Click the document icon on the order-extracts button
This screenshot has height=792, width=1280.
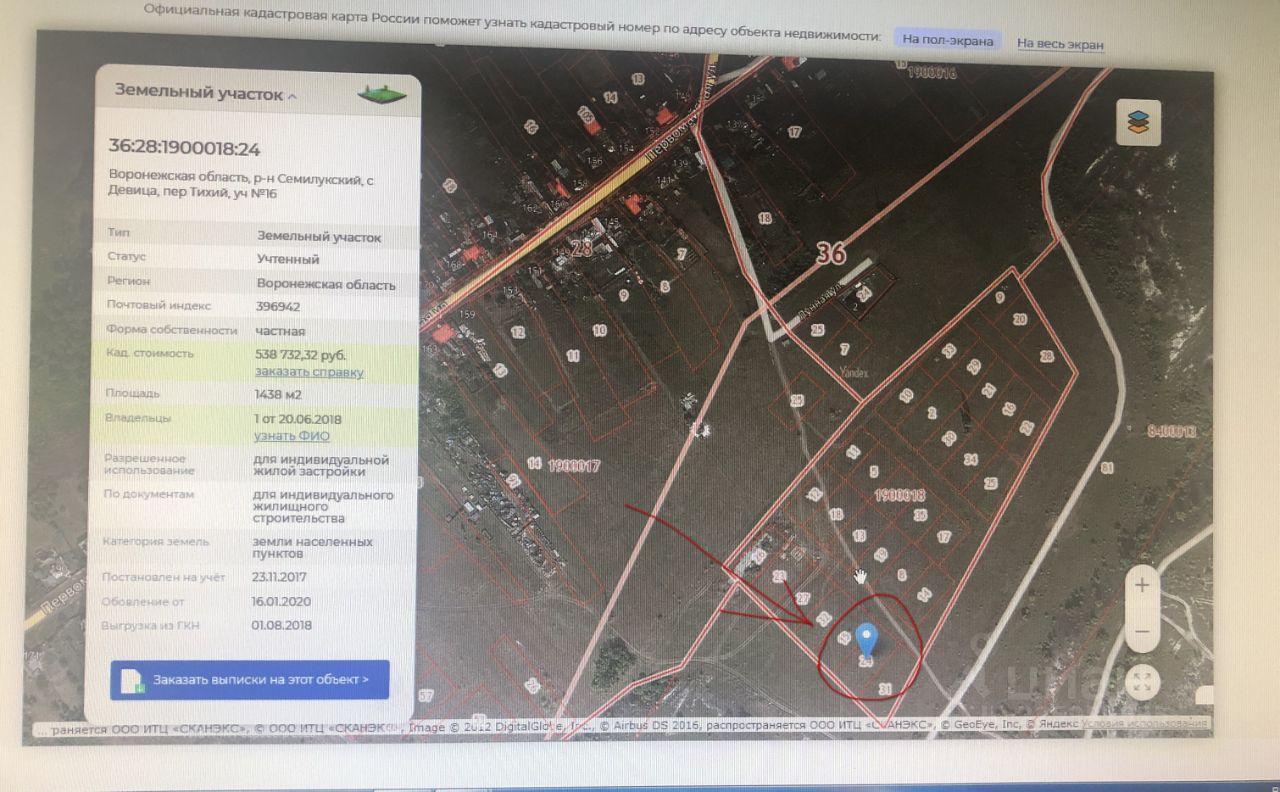coord(131,680)
